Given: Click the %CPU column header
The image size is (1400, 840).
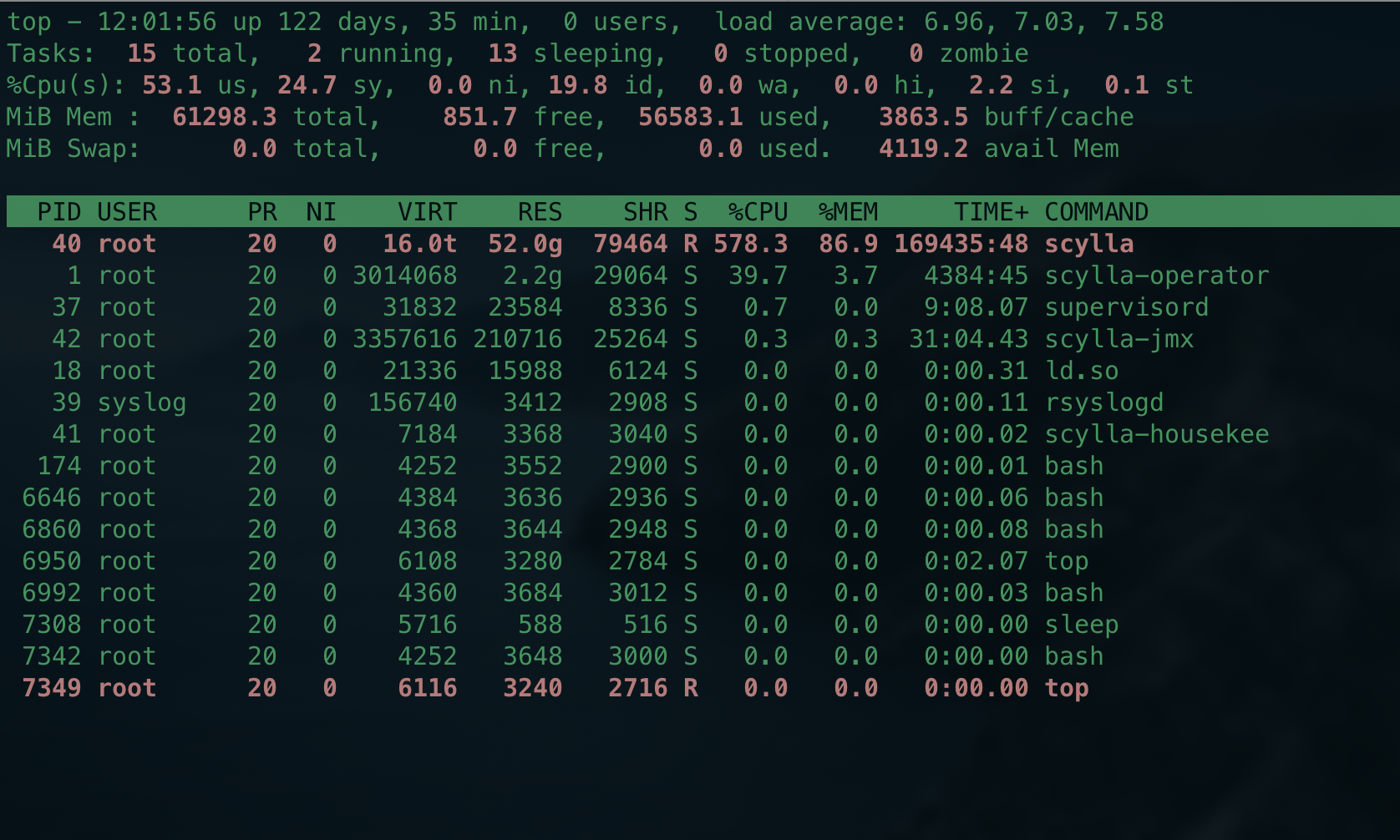Looking at the screenshot, I should coord(758,212).
